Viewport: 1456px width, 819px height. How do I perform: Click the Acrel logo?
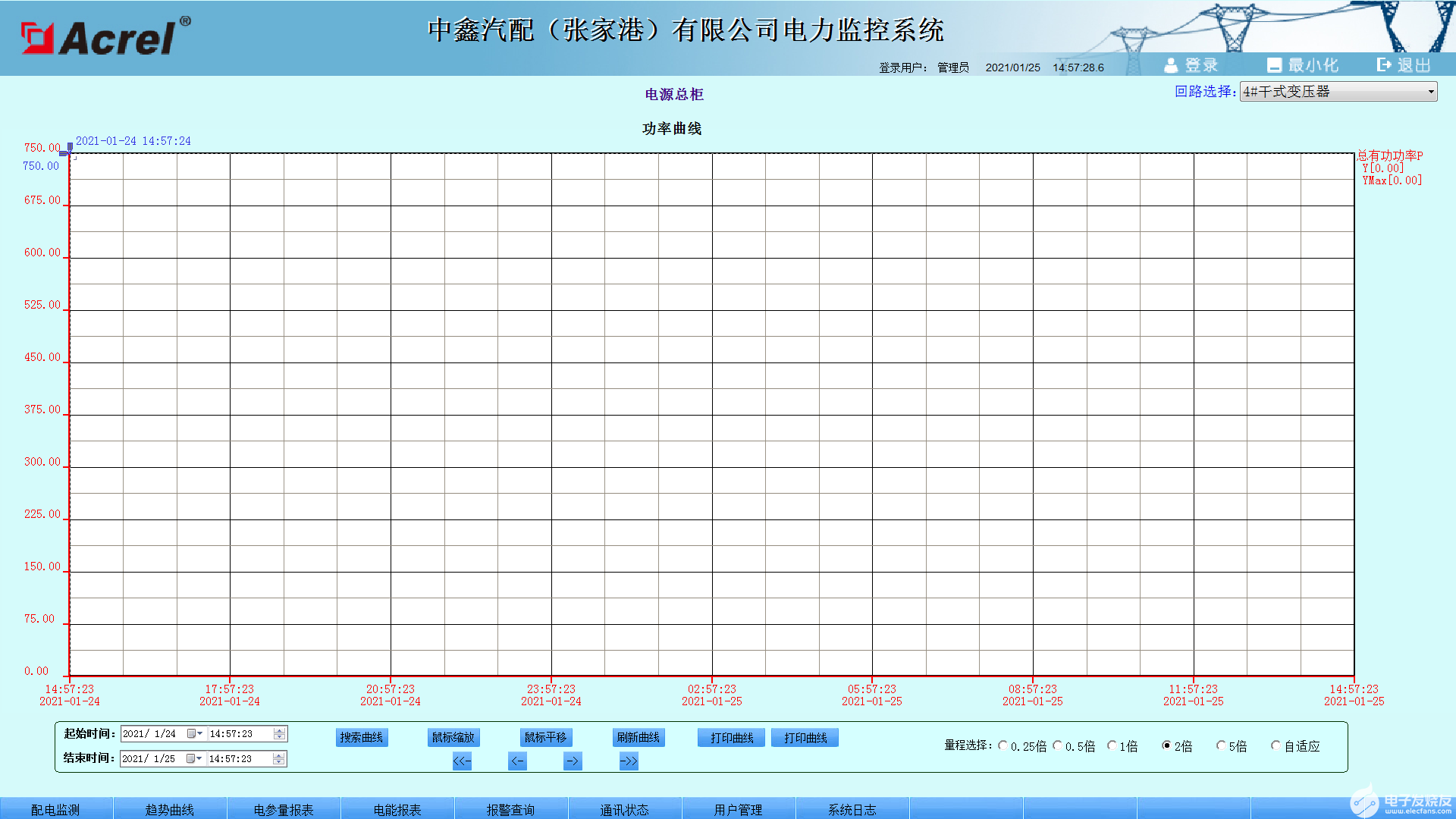tap(106, 36)
